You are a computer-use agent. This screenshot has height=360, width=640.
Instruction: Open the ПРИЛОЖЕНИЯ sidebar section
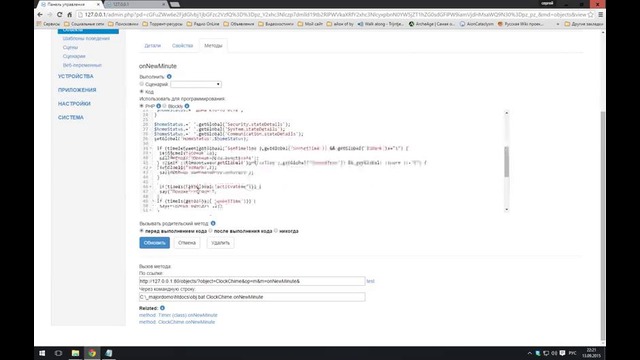pyautogui.click(x=77, y=90)
